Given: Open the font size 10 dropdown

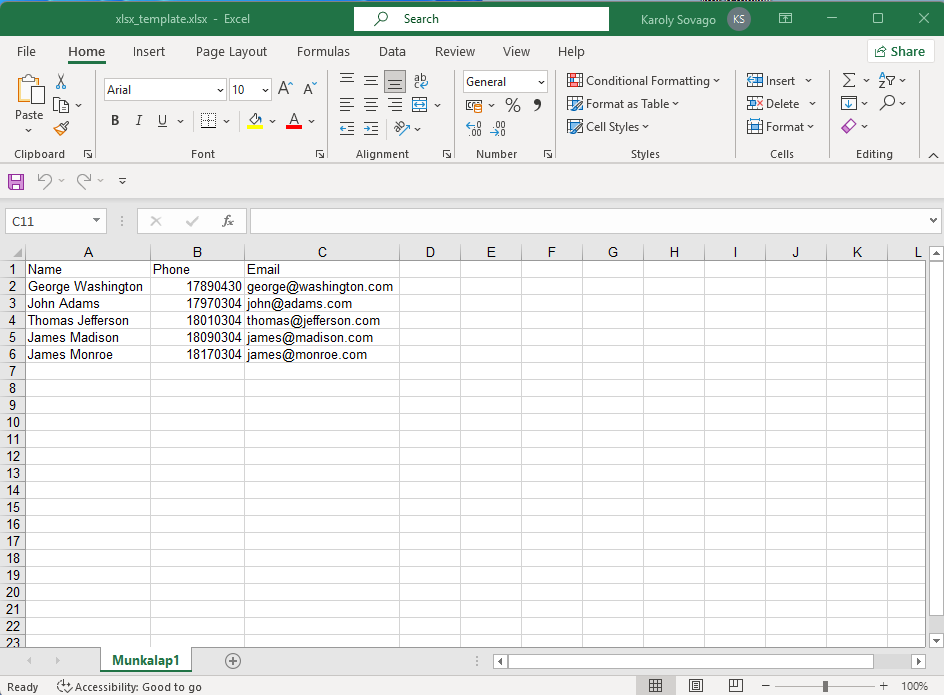Looking at the screenshot, I should 266,90.
